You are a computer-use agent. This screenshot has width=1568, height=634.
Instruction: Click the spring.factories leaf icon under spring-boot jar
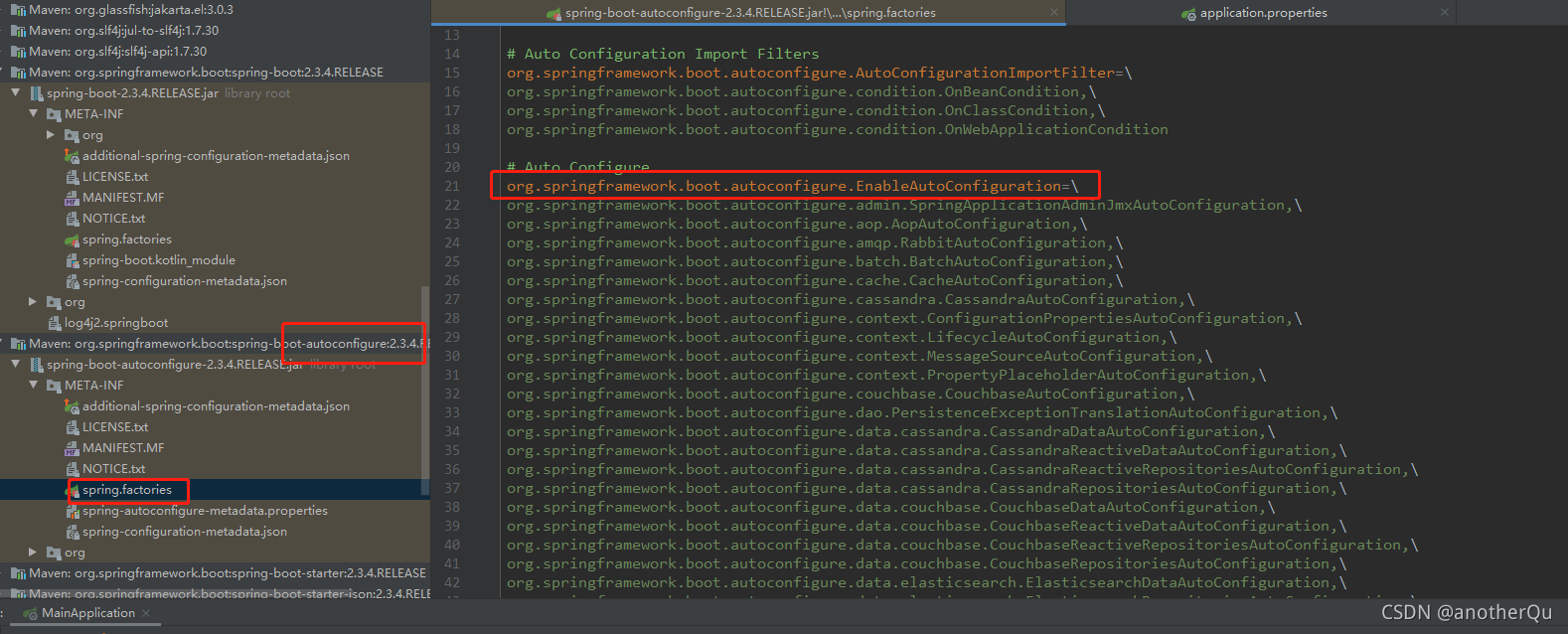[72, 238]
